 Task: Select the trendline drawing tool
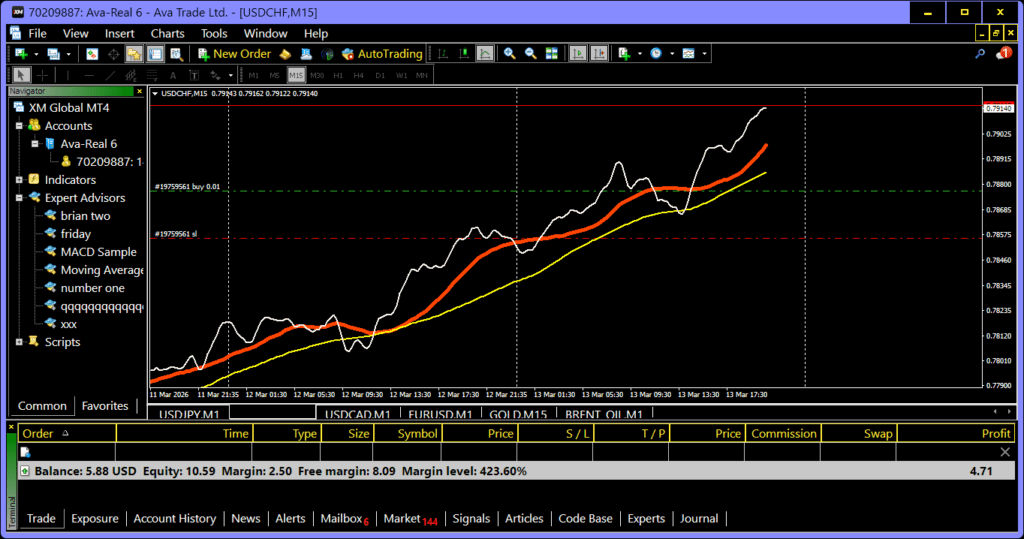tap(110, 75)
